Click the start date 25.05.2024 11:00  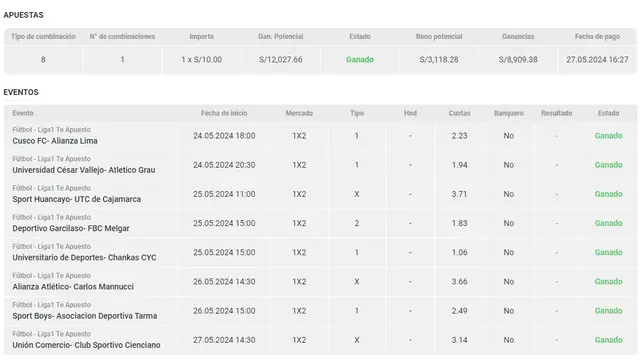pyautogui.click(x=224, y=194)
